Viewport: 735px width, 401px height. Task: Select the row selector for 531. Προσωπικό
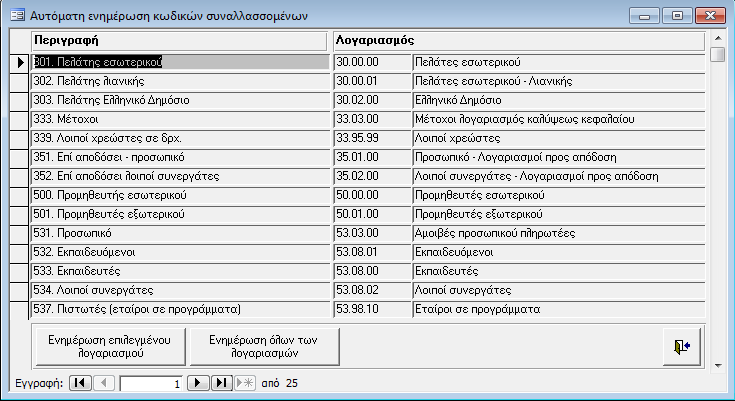pyautogui.click(x=19, y=233)
